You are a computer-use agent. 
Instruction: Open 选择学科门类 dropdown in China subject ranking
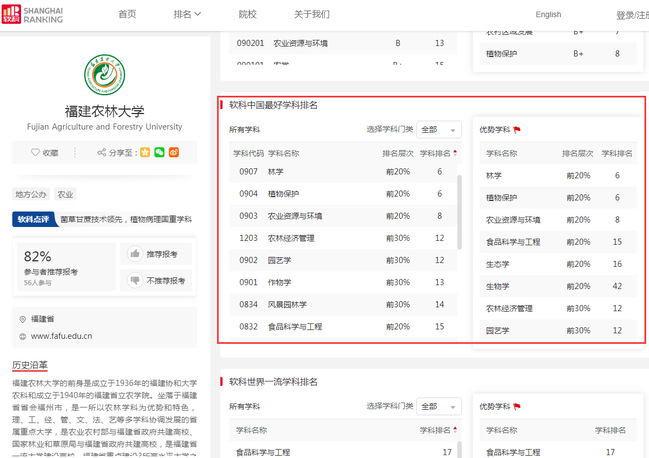438,130
